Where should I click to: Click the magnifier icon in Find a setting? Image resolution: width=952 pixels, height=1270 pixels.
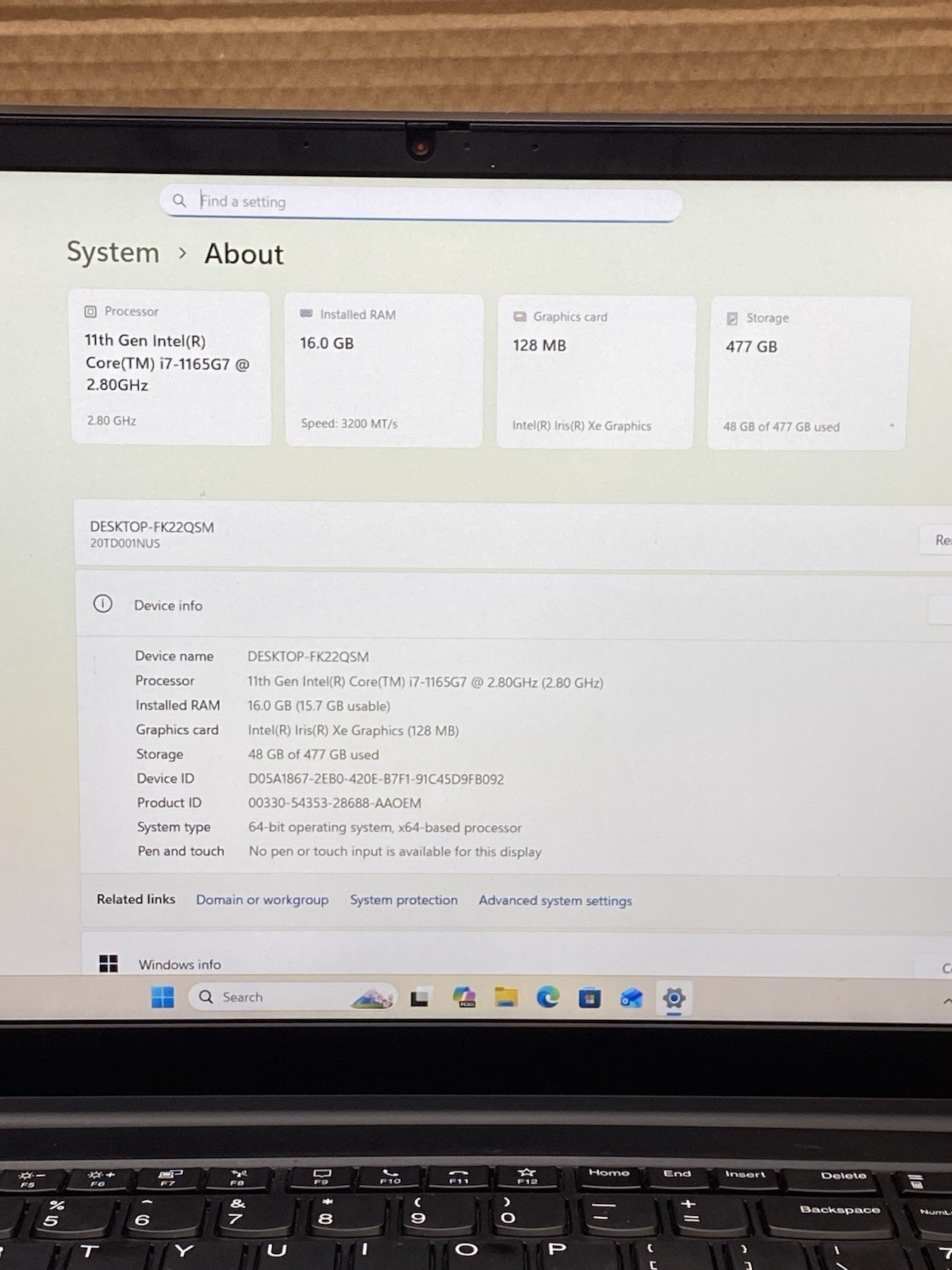(179, 201)
